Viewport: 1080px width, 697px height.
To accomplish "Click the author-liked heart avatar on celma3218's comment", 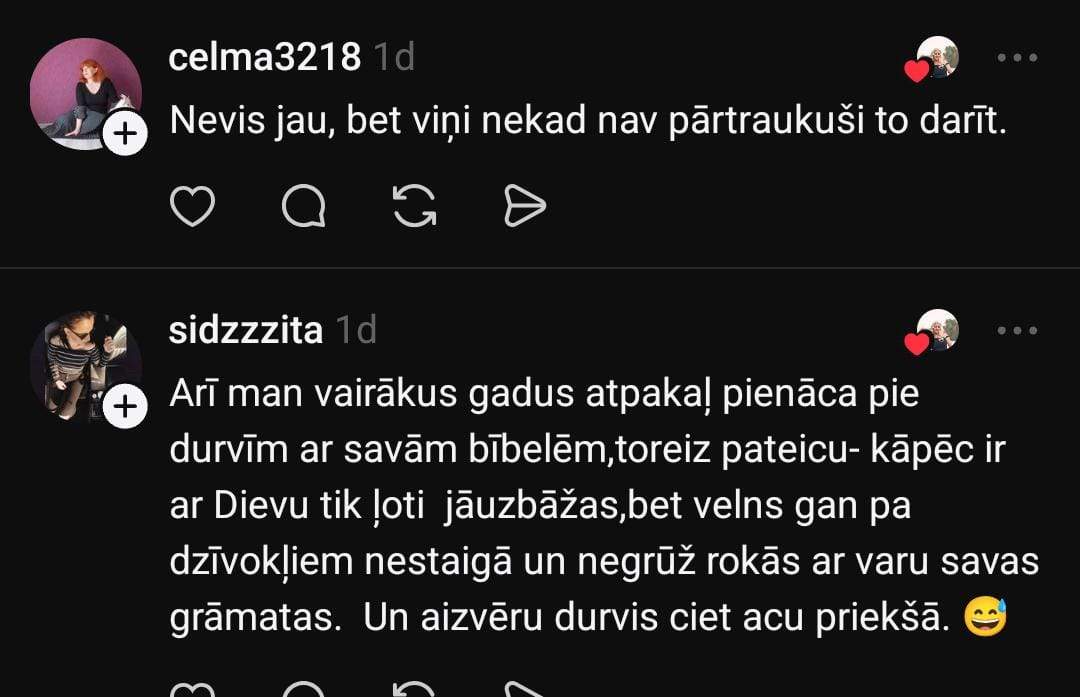I will tap(934, 60).
